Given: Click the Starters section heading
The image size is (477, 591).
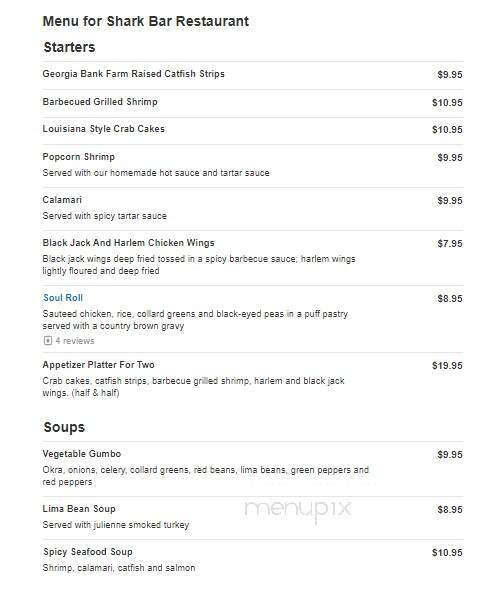Looking at the screenshot, I should tap(69, 47).
